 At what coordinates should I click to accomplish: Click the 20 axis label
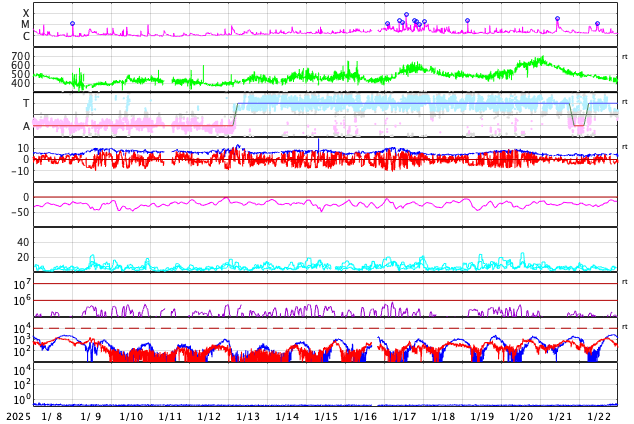point(23,257)
